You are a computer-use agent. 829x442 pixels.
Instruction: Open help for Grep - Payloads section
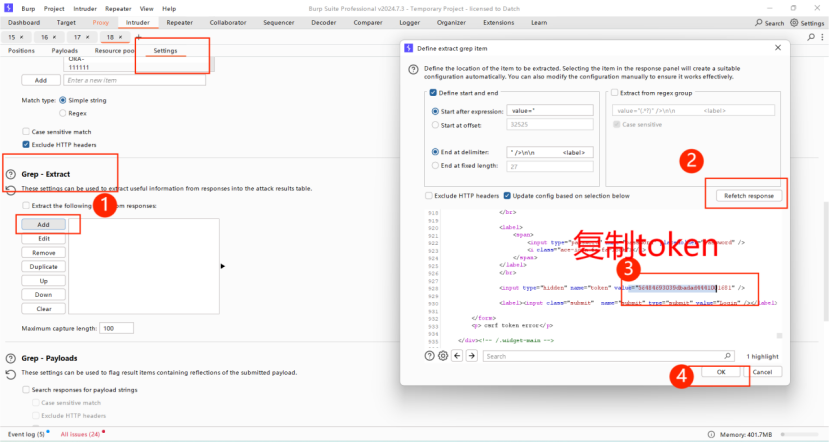11,358
